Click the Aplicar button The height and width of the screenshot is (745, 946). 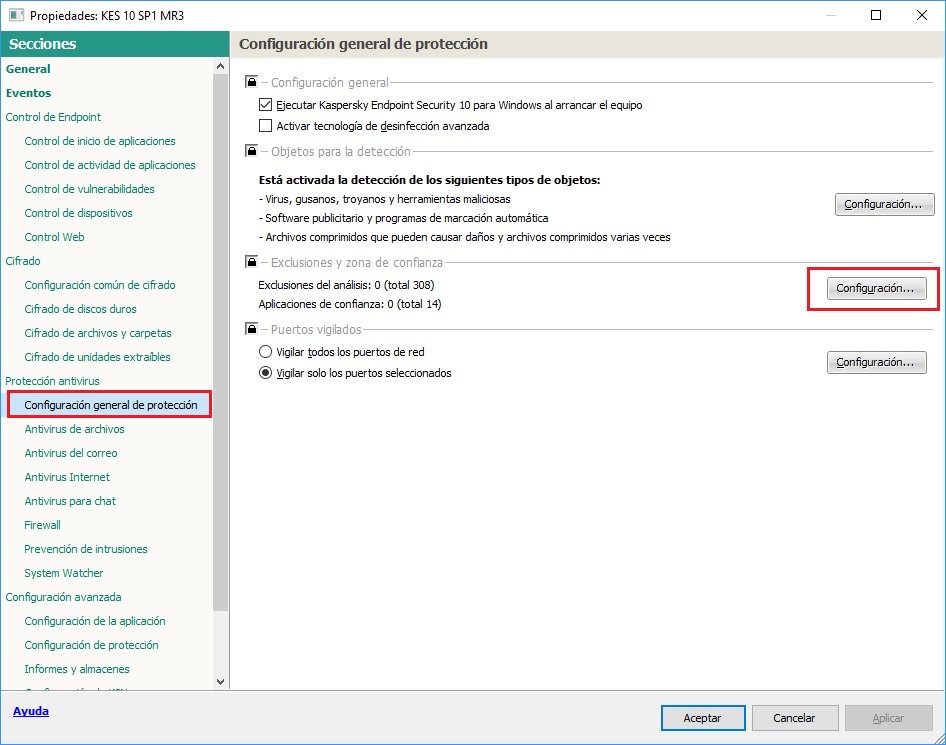pyautogui.click(x=888, y=718)
